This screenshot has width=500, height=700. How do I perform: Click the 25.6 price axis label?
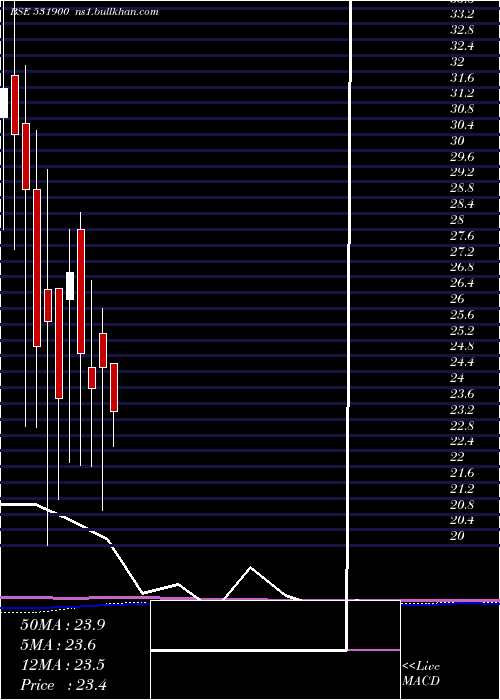pyautogui.click(x=462, y=315)
